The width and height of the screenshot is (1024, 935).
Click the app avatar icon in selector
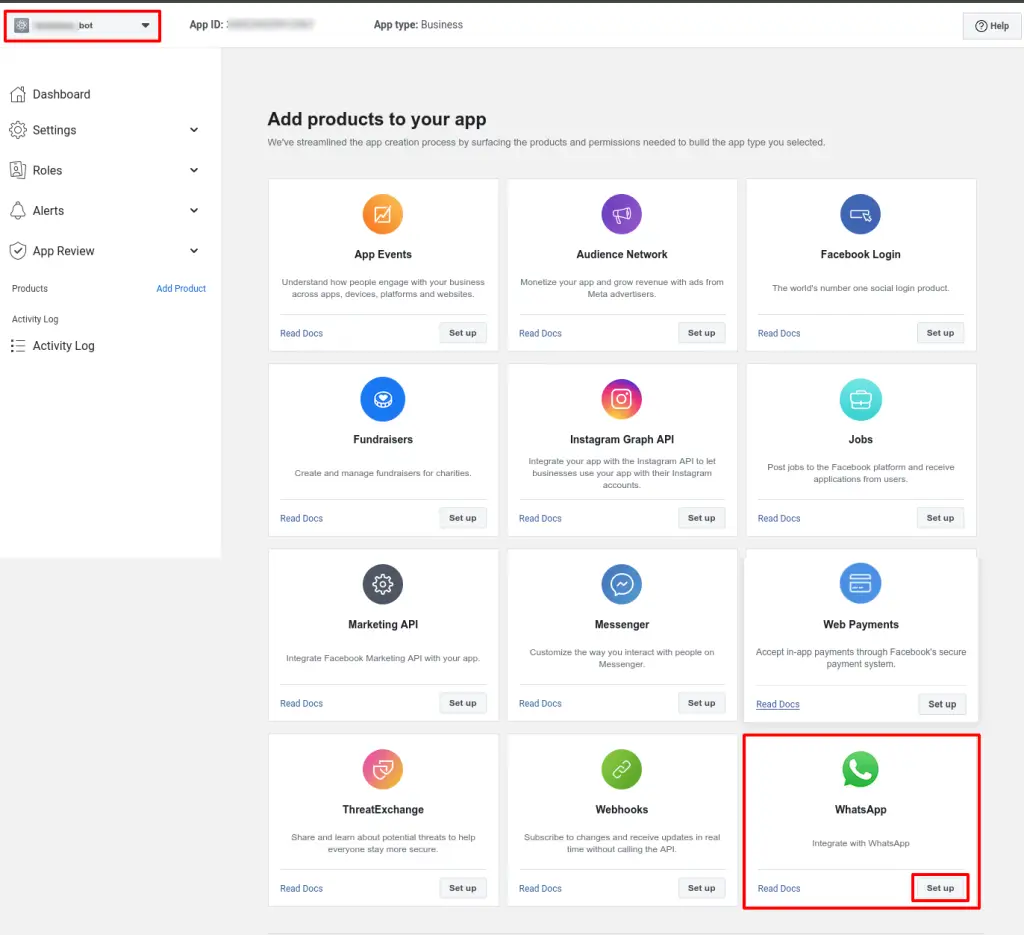point(22,25)
